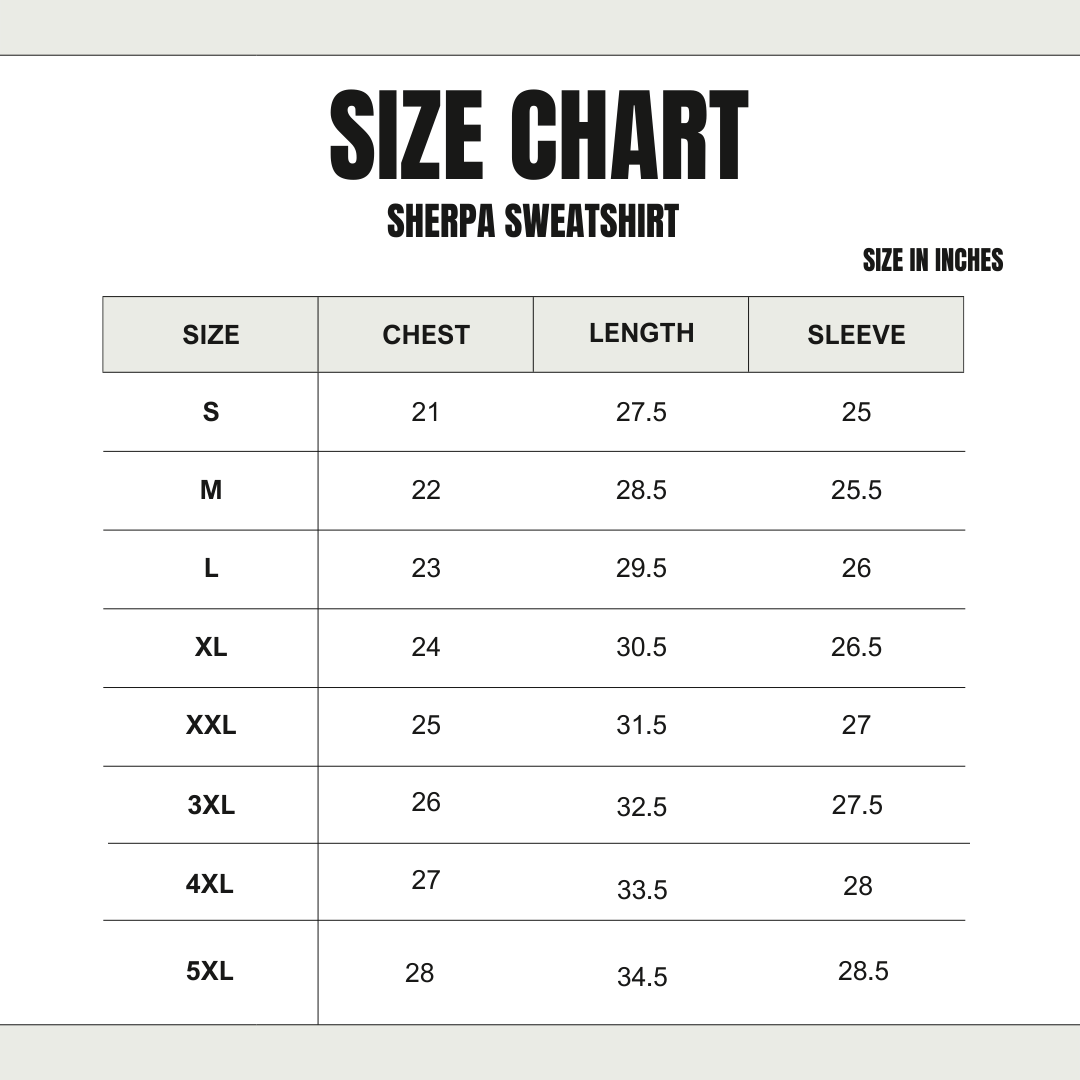The image size is (1080, 1080).
Task: Click length value 29.5 for size L
Action: (641, 568)
